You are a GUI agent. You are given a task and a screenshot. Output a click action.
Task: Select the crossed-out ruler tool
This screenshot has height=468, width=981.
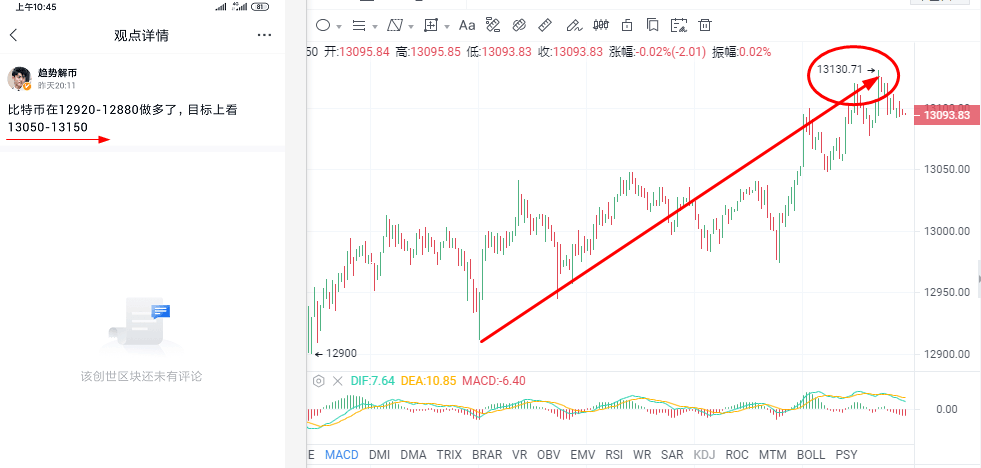519,26
